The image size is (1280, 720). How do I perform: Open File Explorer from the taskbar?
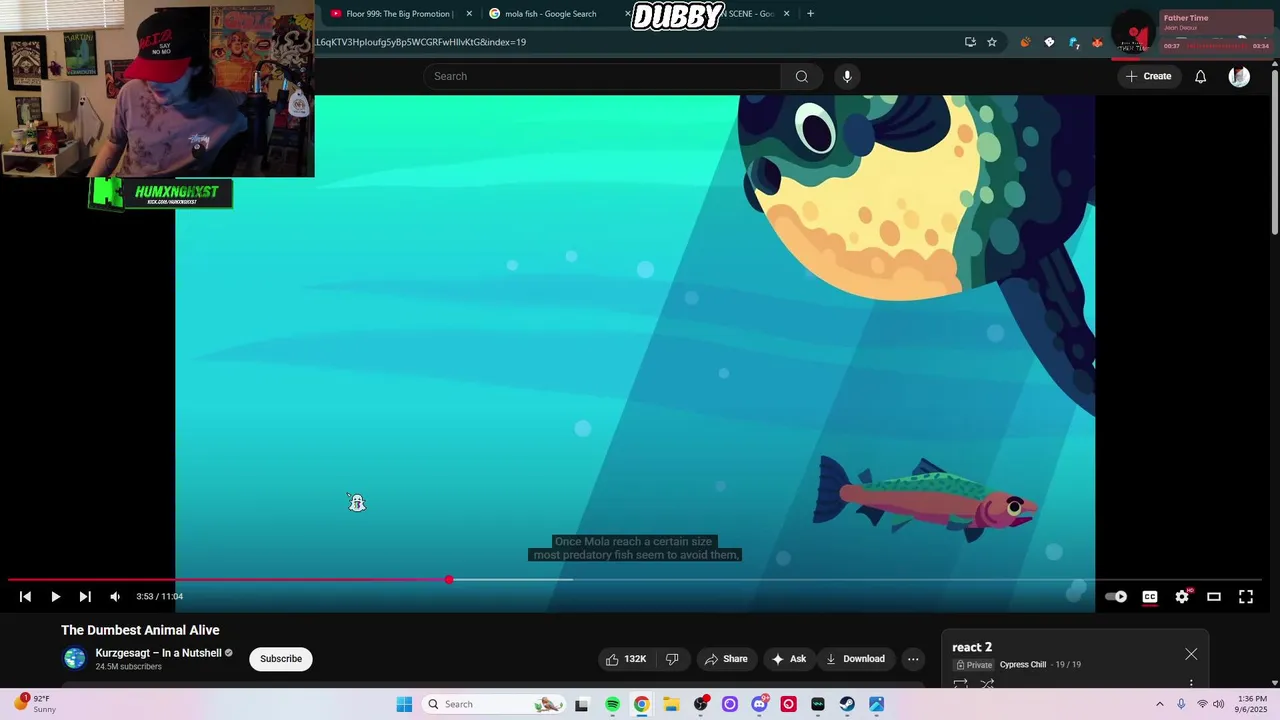point(670,704)
